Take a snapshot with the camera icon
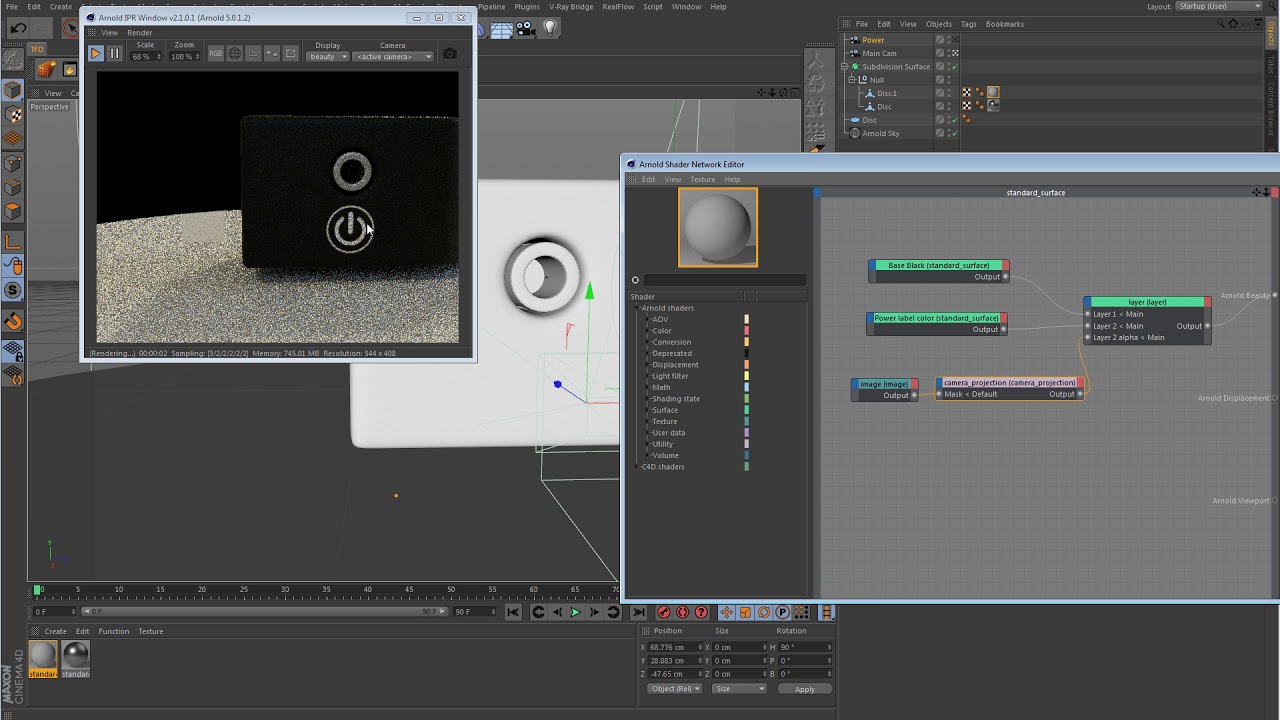The height and width of the screenshot is (720, 1280). point(450,54)
